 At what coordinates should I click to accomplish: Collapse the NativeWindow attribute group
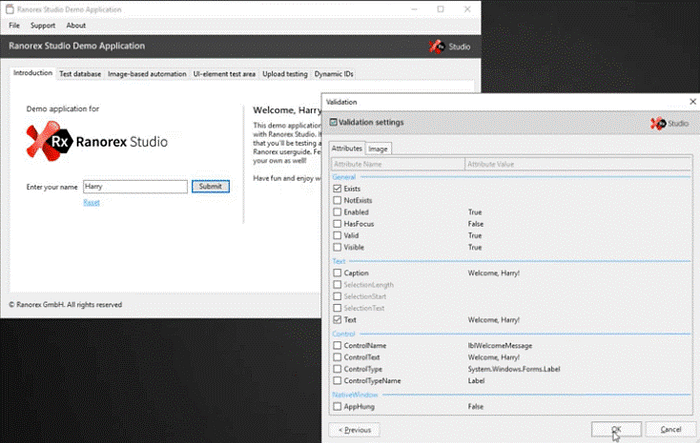pyautogui.click(x=355, y=395)
